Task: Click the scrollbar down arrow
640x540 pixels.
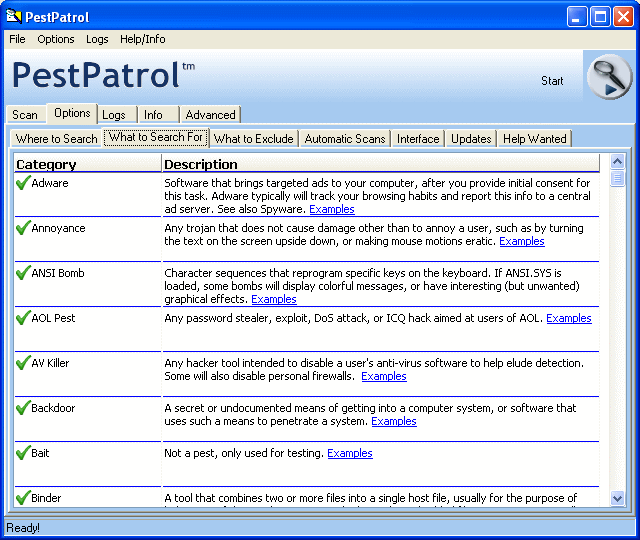Action: point(618,498)
